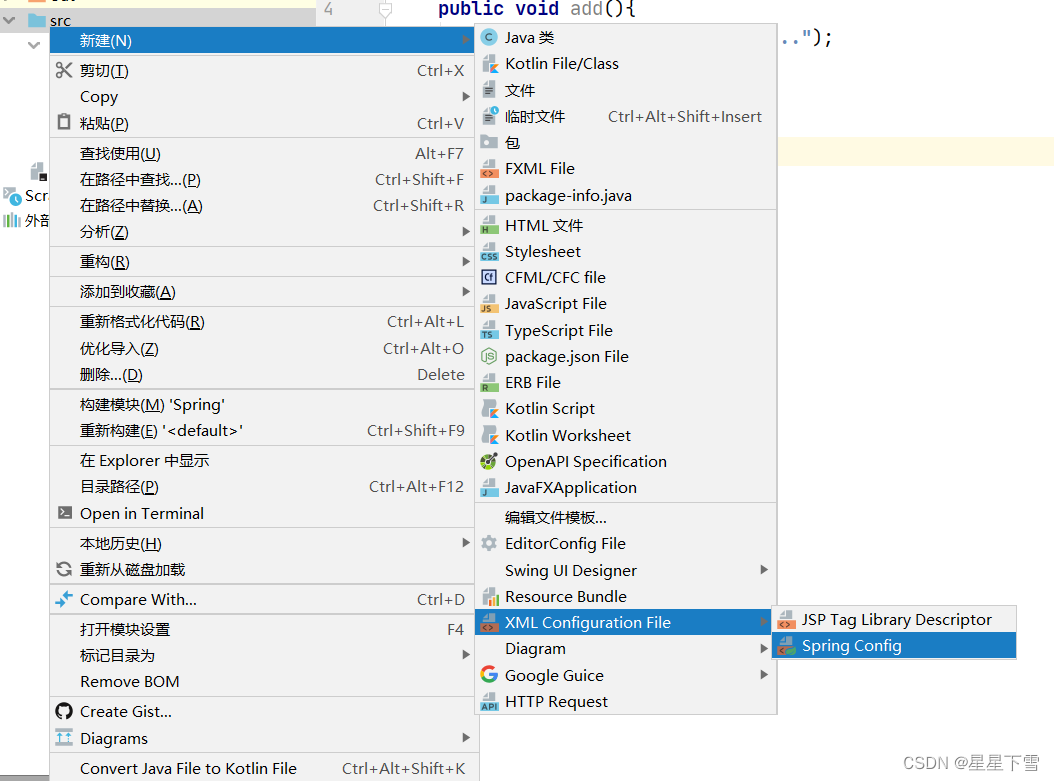This screenshot has height=781, width=1054.
Task: Expand the 分析(Z) submenu arrow
Action: 466,231
